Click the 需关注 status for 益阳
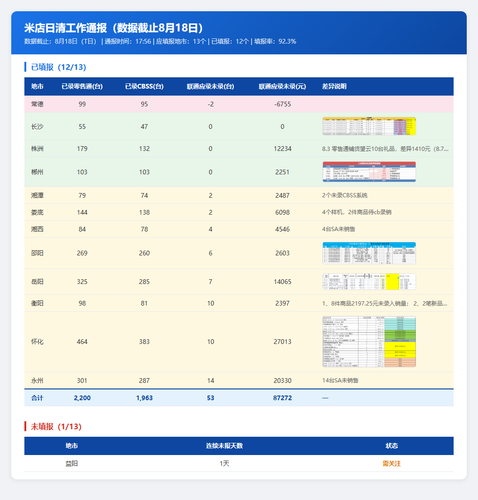478x500 pixels. tap(392, 464)
